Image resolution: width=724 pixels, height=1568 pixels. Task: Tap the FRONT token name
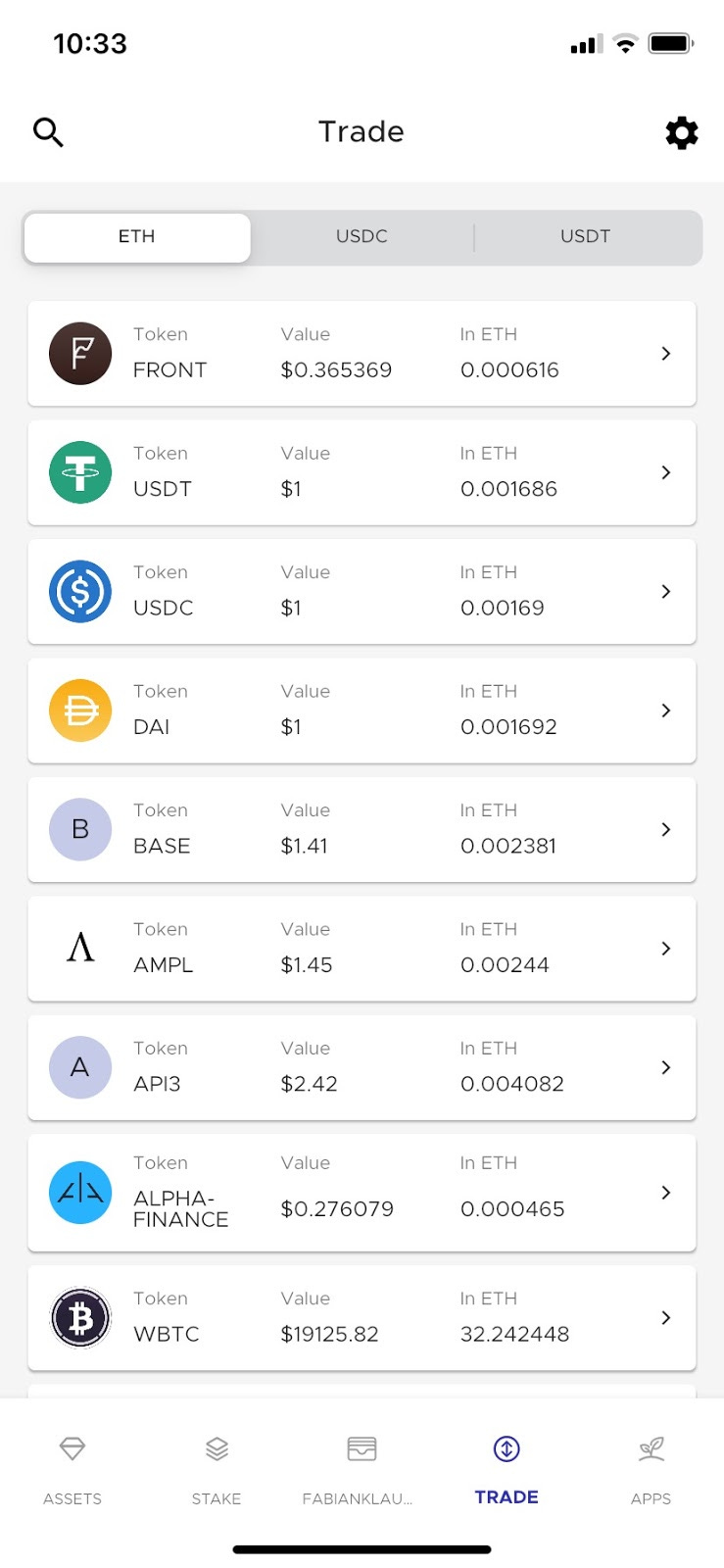point(170,370)
